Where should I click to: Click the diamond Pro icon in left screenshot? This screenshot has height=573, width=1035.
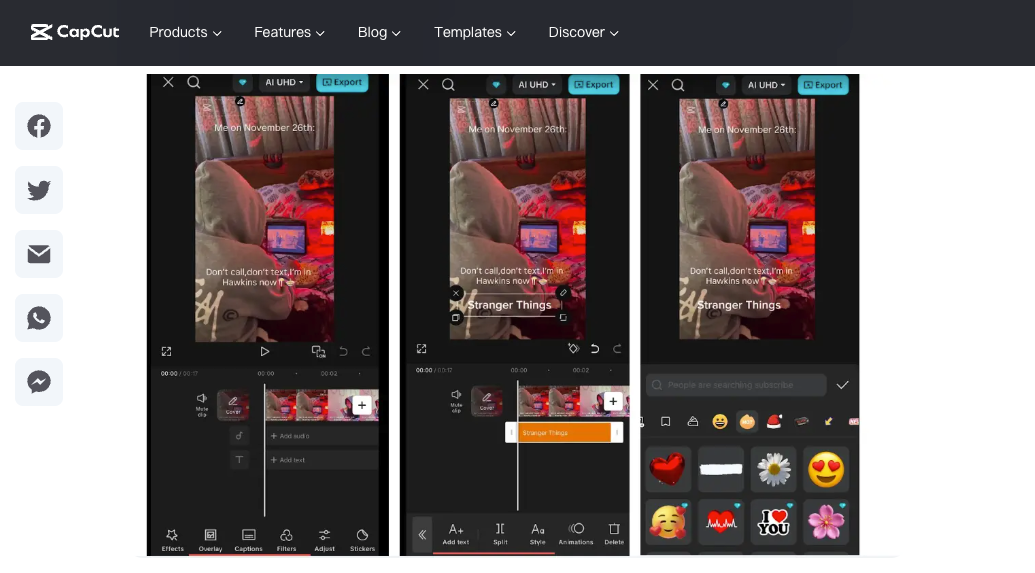tap(242, 83)
